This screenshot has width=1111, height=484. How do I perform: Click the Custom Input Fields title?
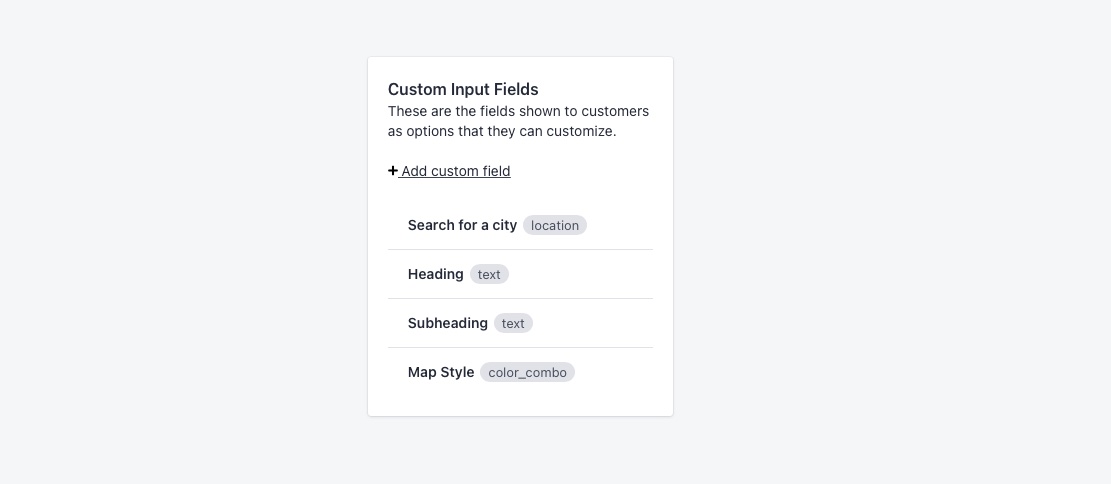tap(463, 89)
